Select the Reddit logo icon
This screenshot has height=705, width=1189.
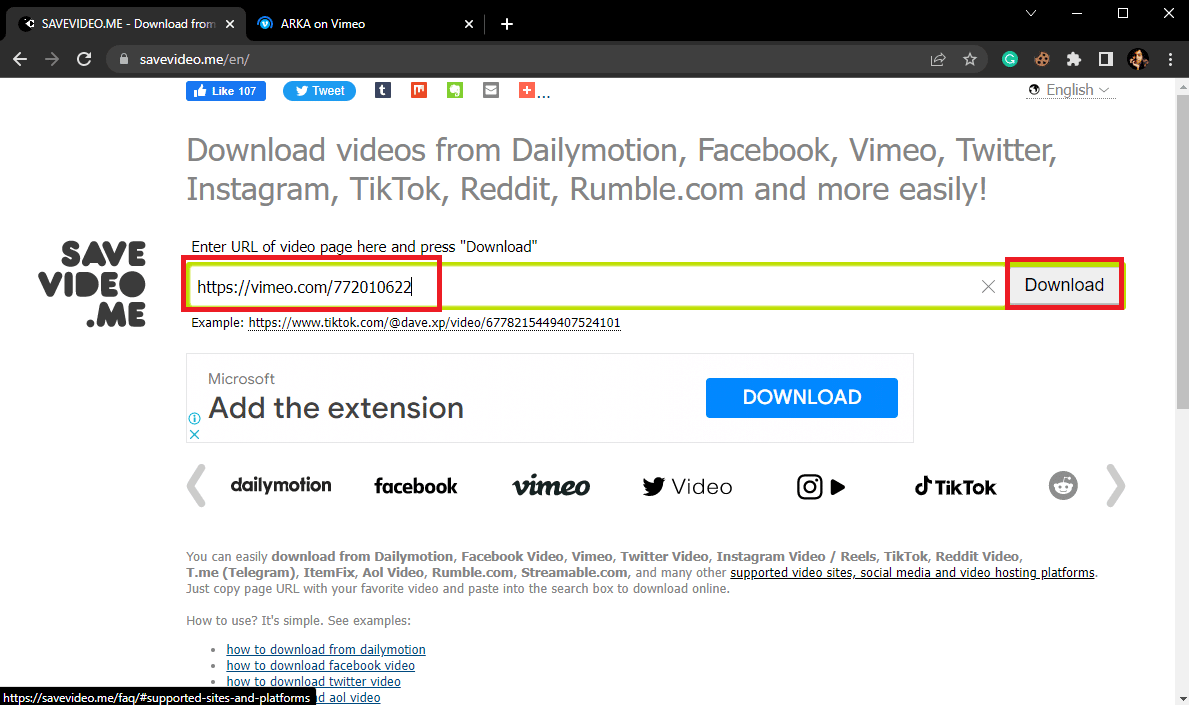[x=1063, y=486]
